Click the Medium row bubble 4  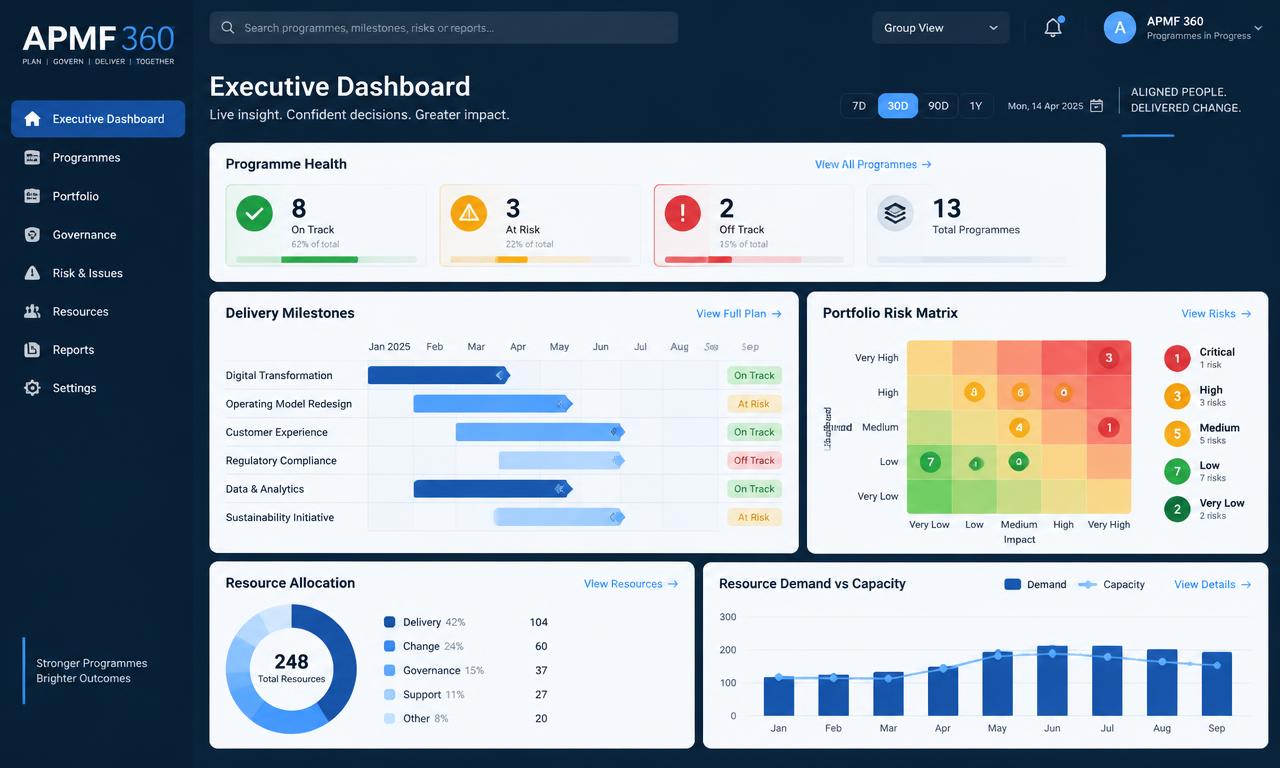pos(1019,428)
